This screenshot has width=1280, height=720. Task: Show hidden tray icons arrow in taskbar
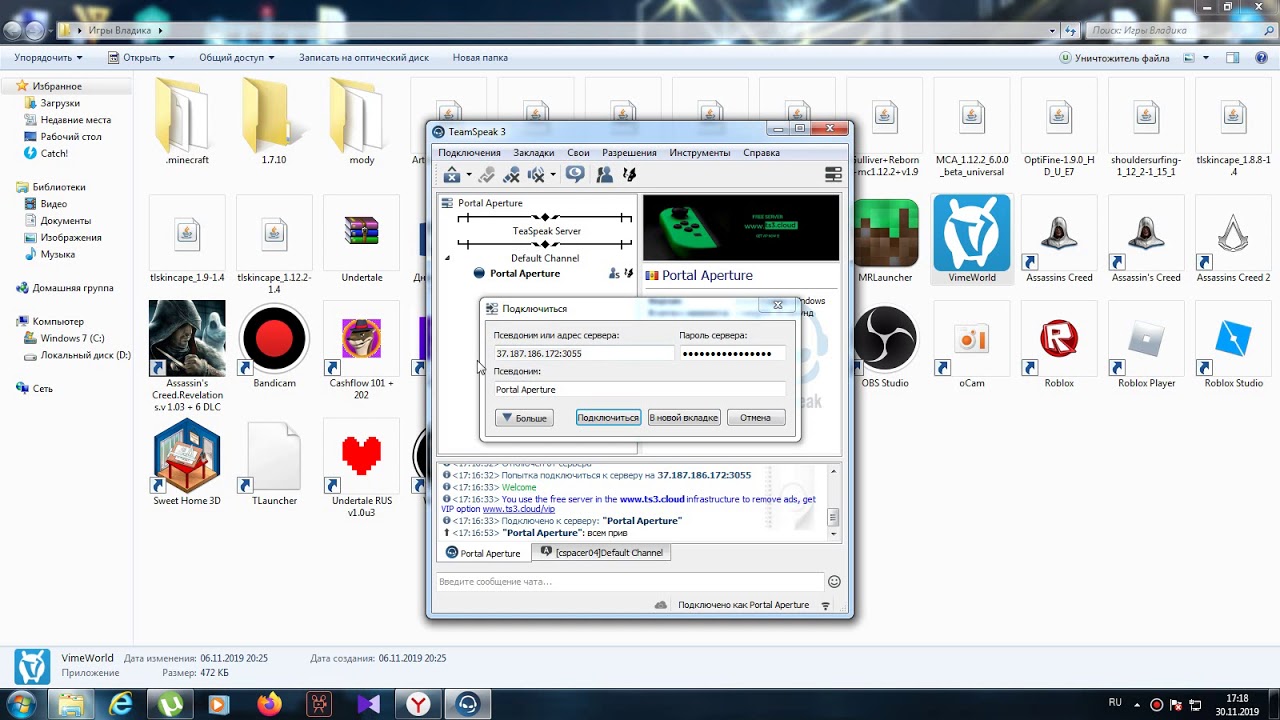pos(1138,704)
